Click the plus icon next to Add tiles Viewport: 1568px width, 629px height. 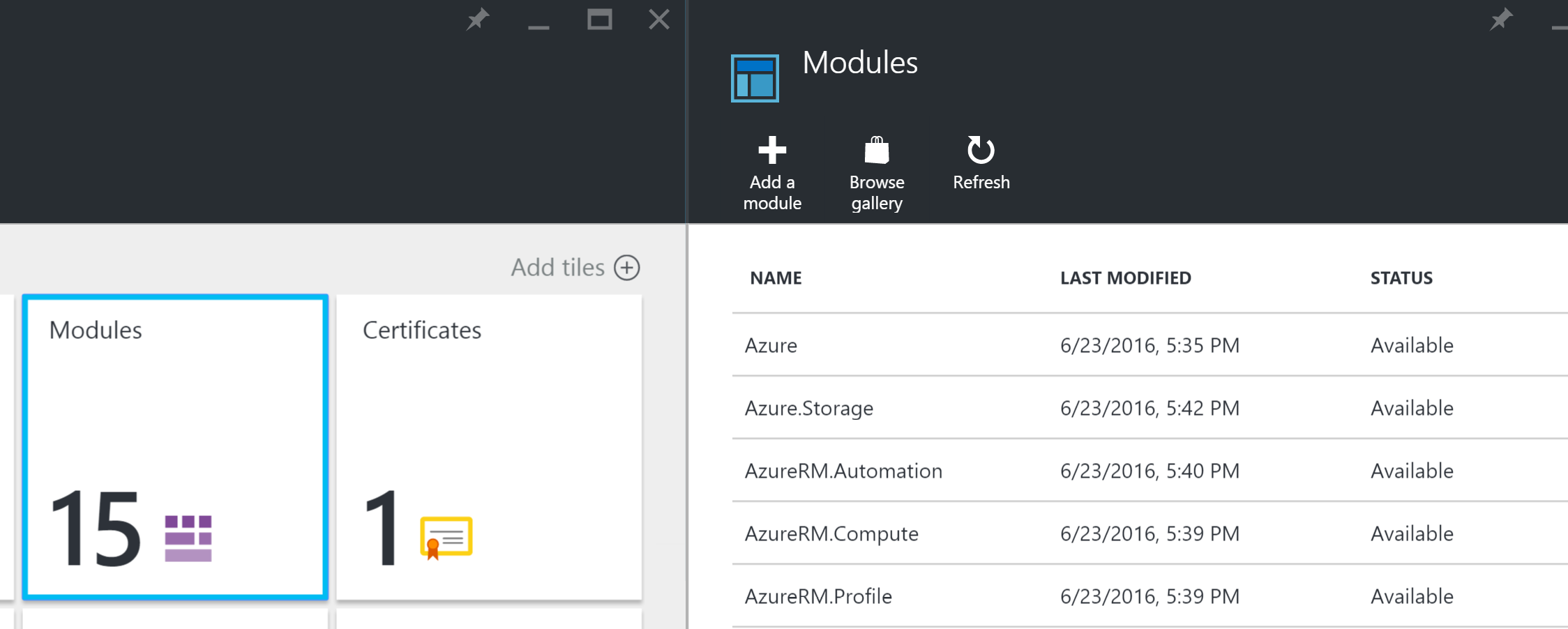(x=627, y=267)
